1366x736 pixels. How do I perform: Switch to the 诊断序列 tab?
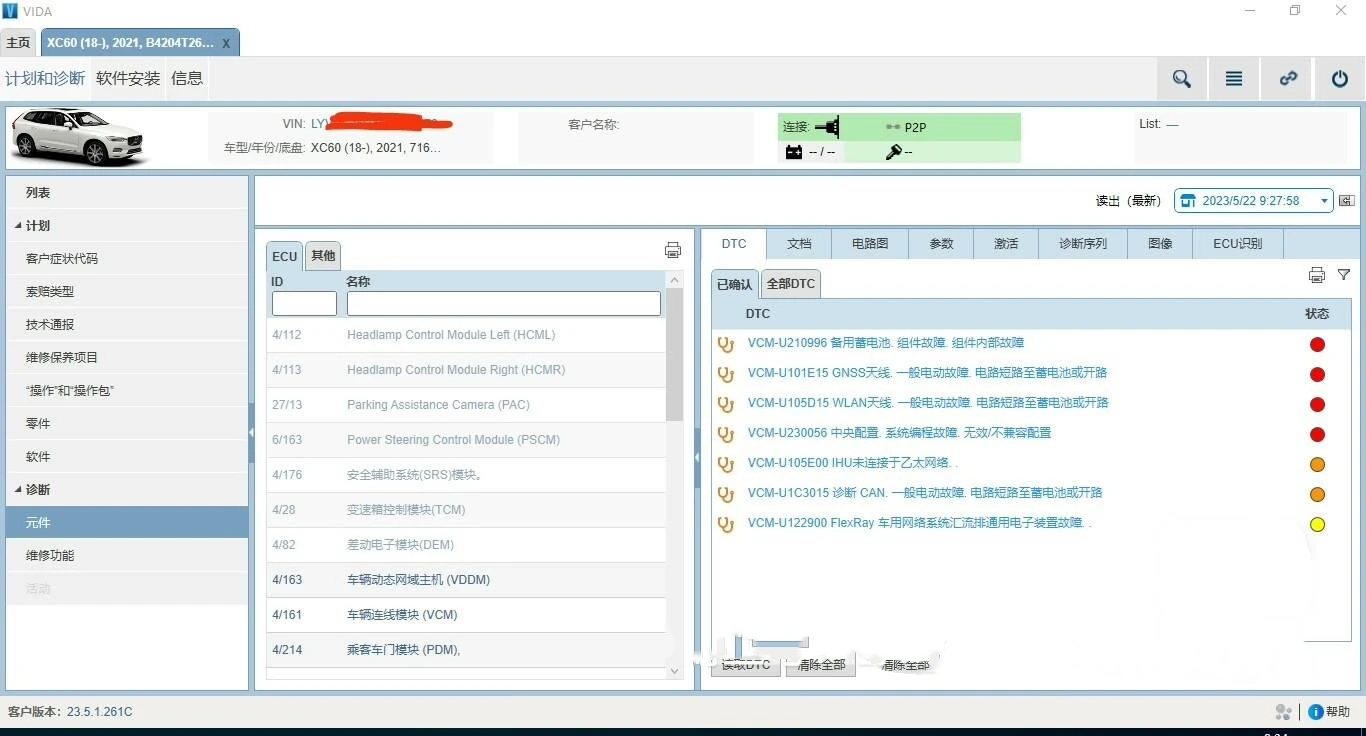pyautogui.click(x=1083, y=244)
